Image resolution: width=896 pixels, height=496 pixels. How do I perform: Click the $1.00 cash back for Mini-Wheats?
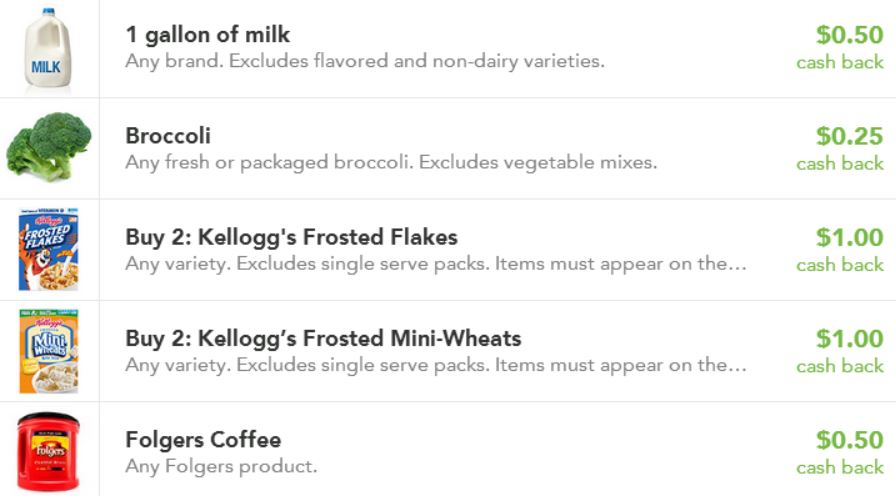[849, 339]
